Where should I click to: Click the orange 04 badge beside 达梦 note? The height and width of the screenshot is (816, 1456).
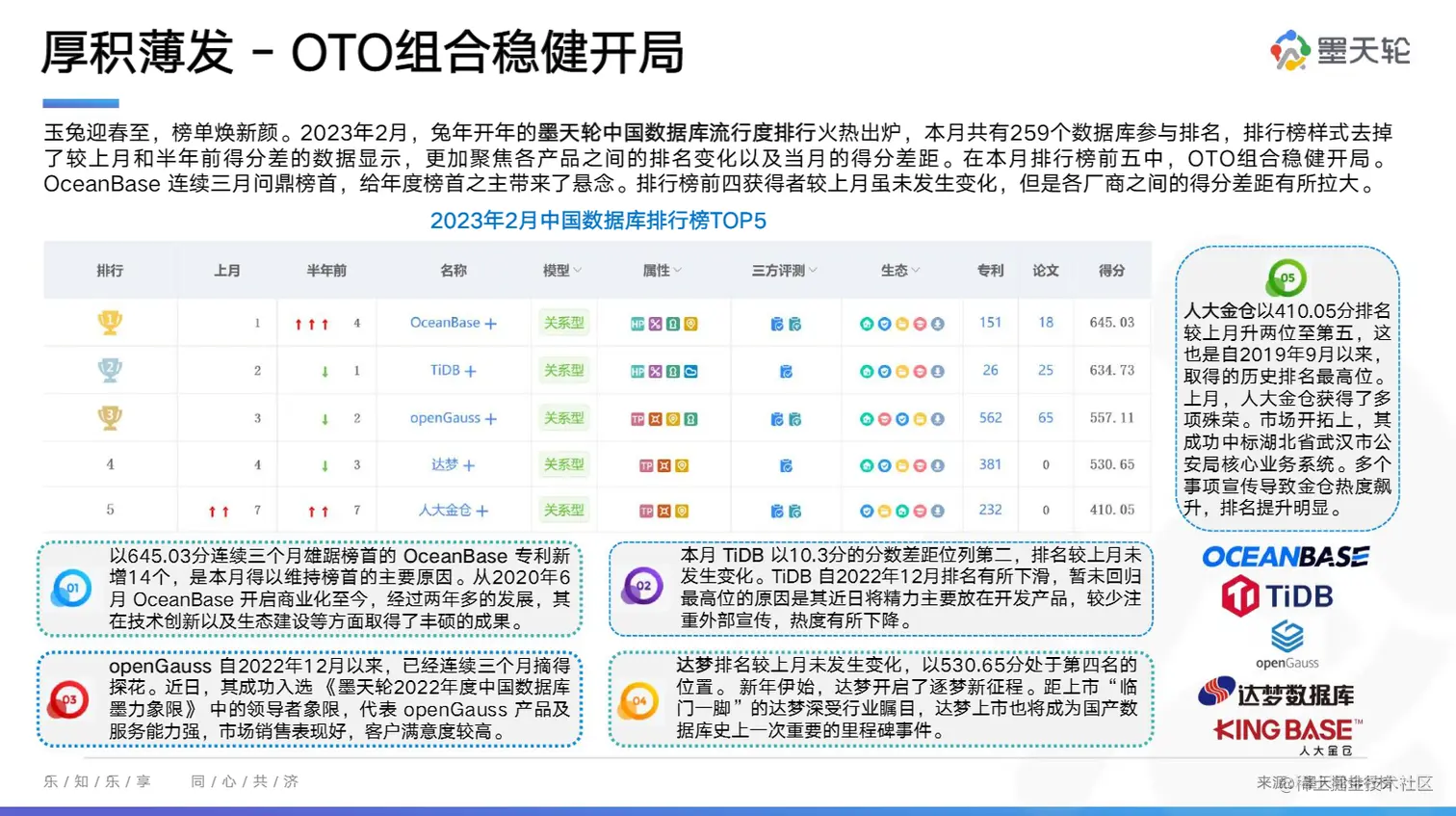coord(638,701)
